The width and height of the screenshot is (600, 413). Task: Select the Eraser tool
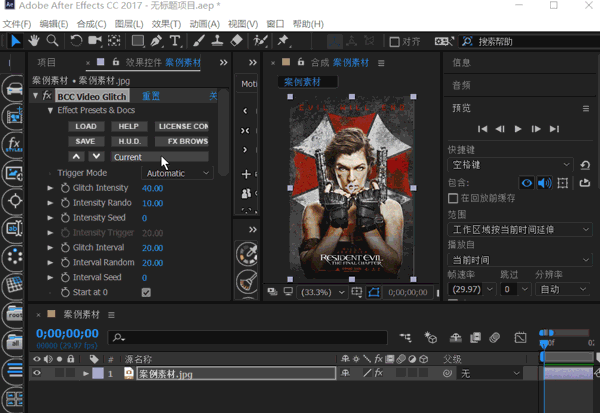click(x=236, y=41)
